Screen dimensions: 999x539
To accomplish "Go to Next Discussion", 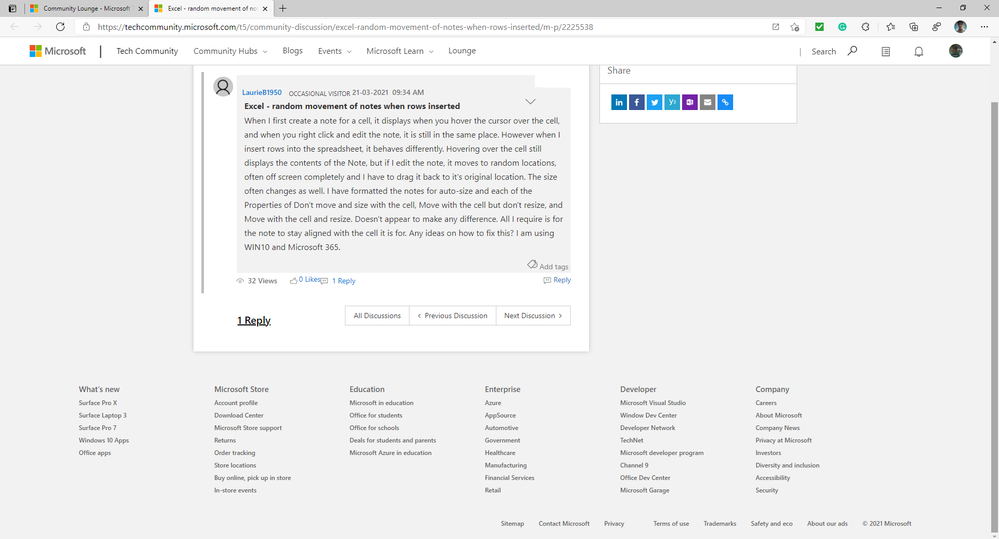I will click(x=533, y=315).
